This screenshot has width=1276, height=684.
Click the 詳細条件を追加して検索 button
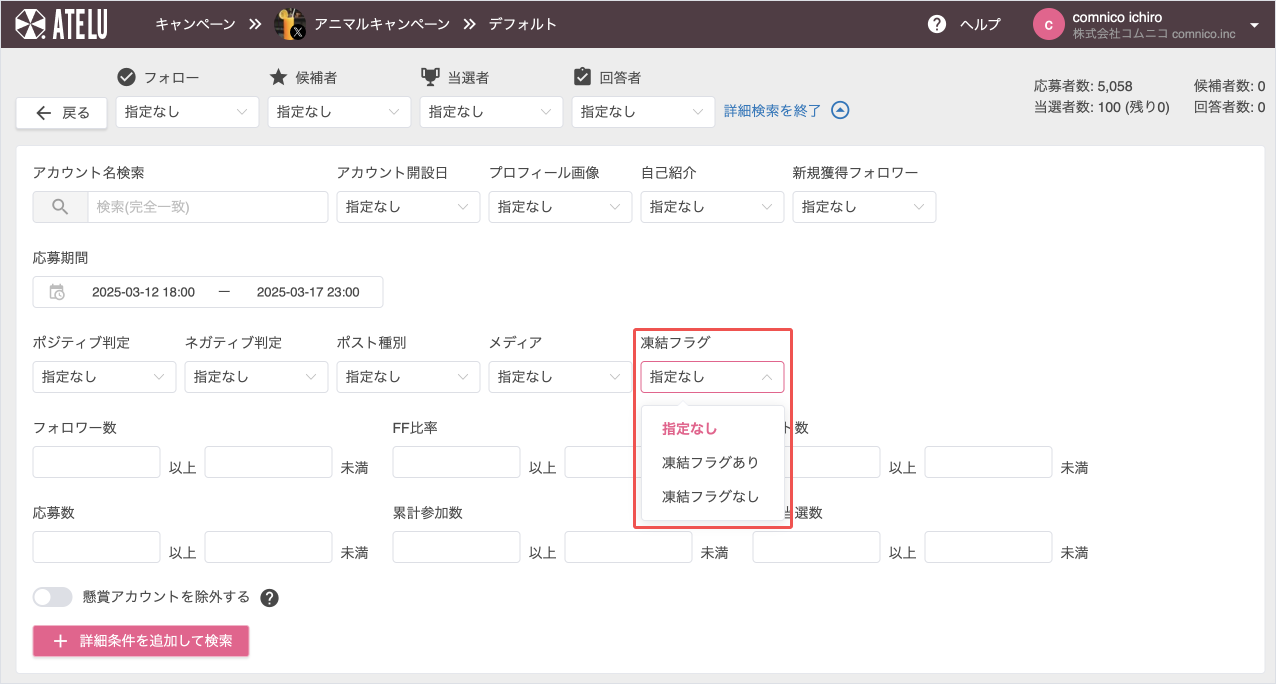(x=141, y=641)
